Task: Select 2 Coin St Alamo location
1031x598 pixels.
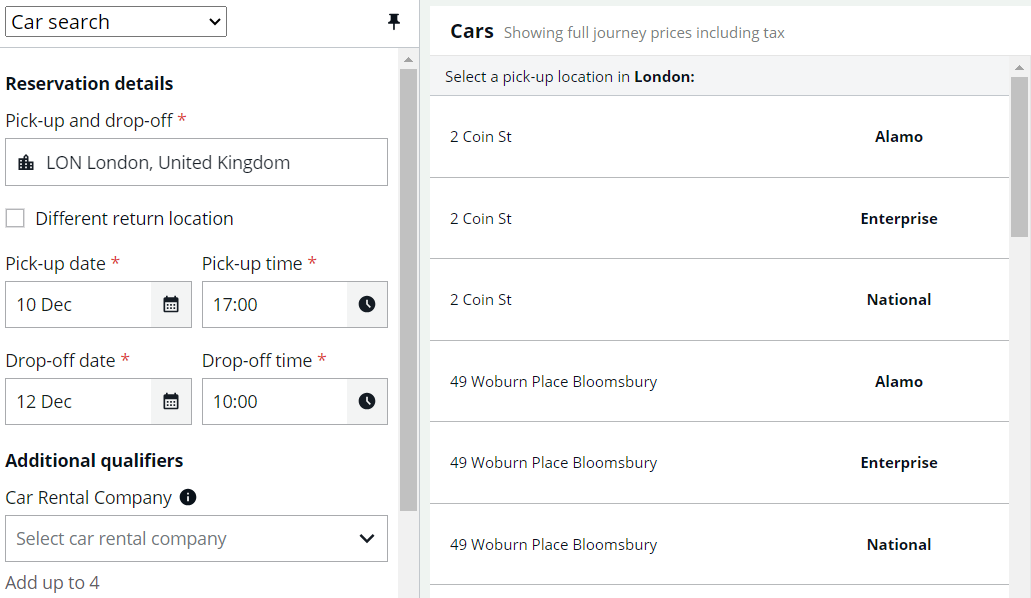Action: pos(719,137)
